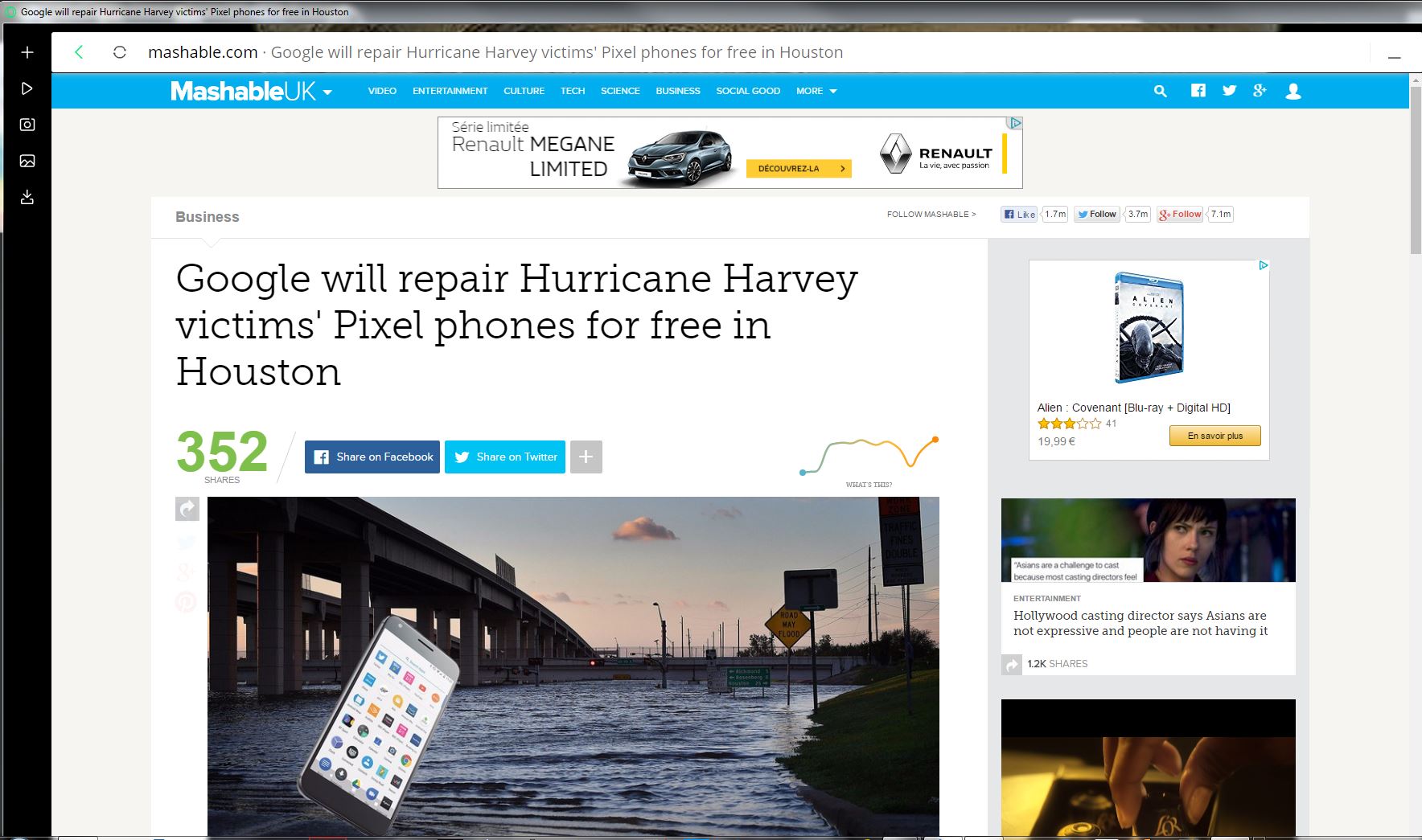Reload the page with refresh icon
1422x840 pixels.
[120, 52]
